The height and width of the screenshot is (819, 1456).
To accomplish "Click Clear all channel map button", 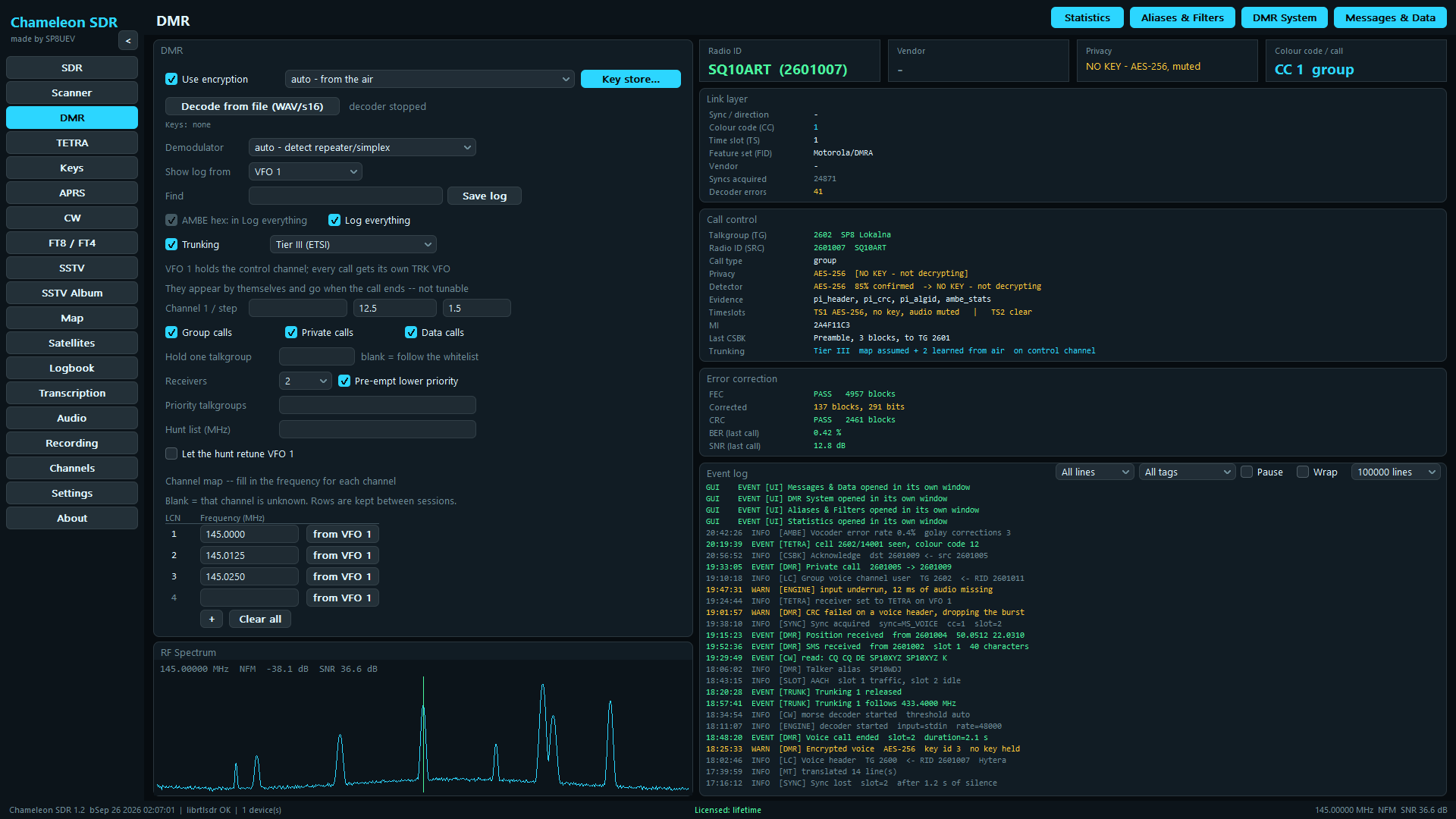I will click(x=260, y=619).
